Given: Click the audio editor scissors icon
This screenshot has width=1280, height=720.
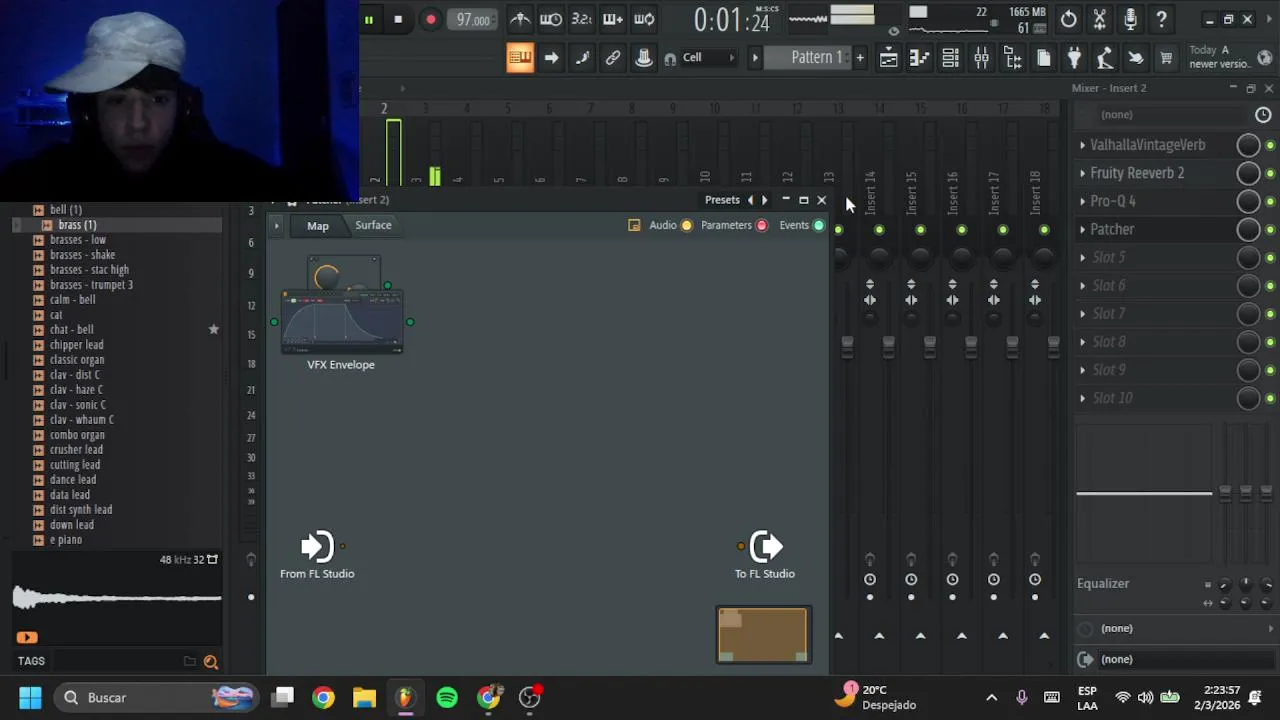Looking at the screenshot, I should (x=1100, y=19).
